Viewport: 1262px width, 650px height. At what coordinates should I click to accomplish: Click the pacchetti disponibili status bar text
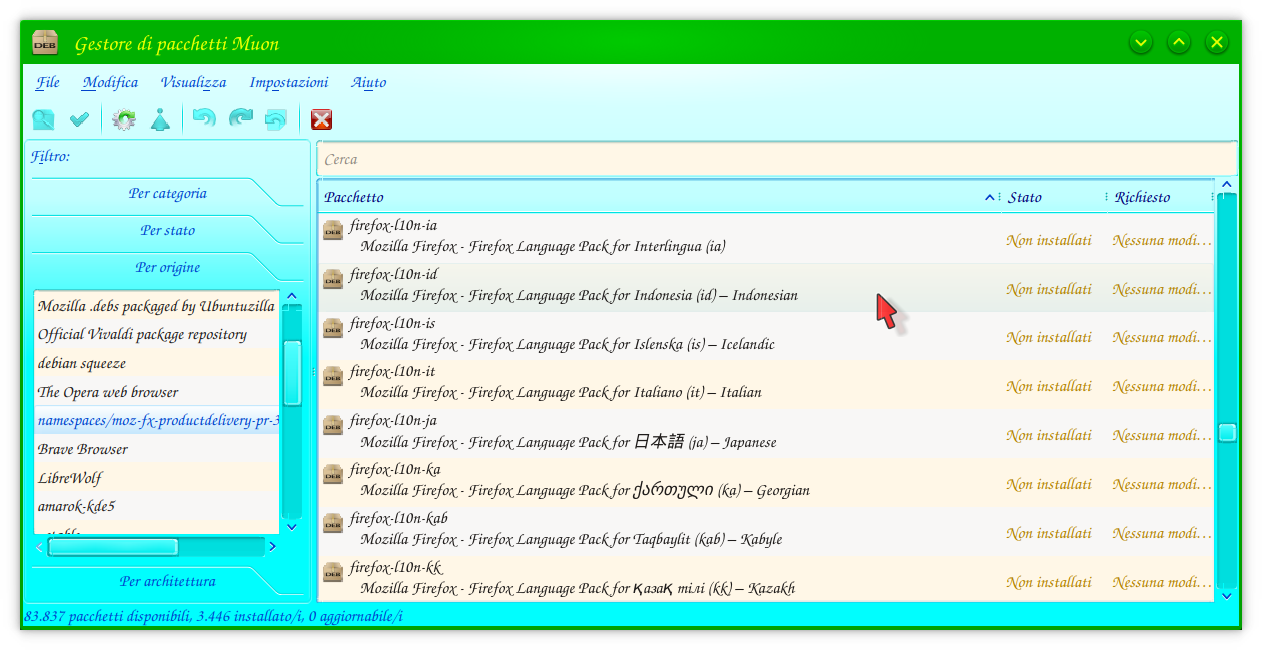pyautogui.click(x=213, y=616)
